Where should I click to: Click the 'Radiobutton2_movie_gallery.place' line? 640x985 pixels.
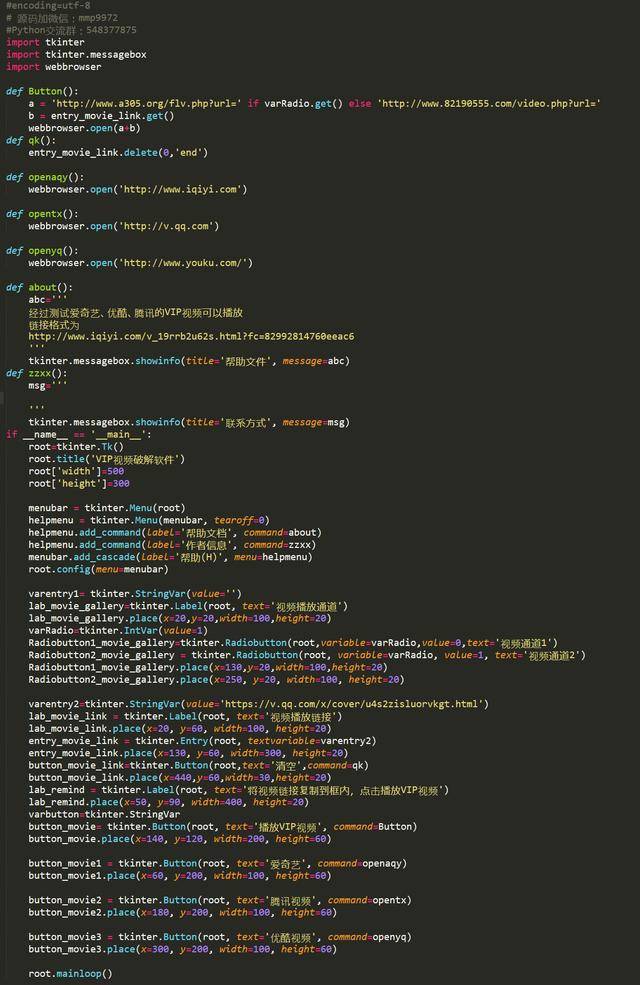[x=216, y=680]
